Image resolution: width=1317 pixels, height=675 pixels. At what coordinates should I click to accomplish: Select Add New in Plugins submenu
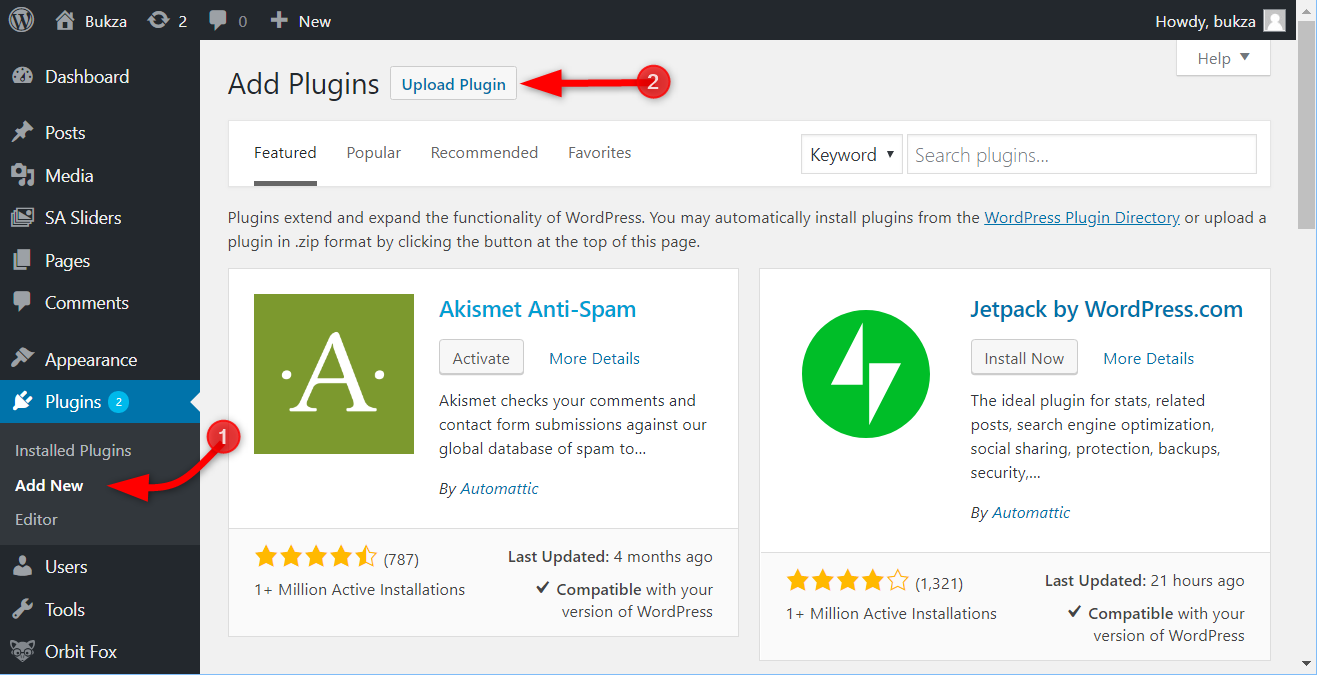49,485
